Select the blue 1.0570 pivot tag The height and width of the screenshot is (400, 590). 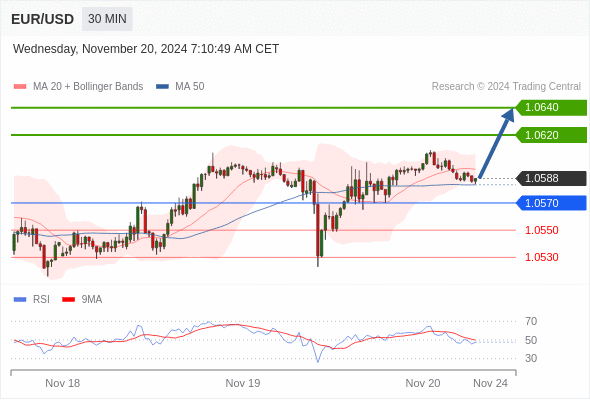pyautogui.click(x=551, y=203)
